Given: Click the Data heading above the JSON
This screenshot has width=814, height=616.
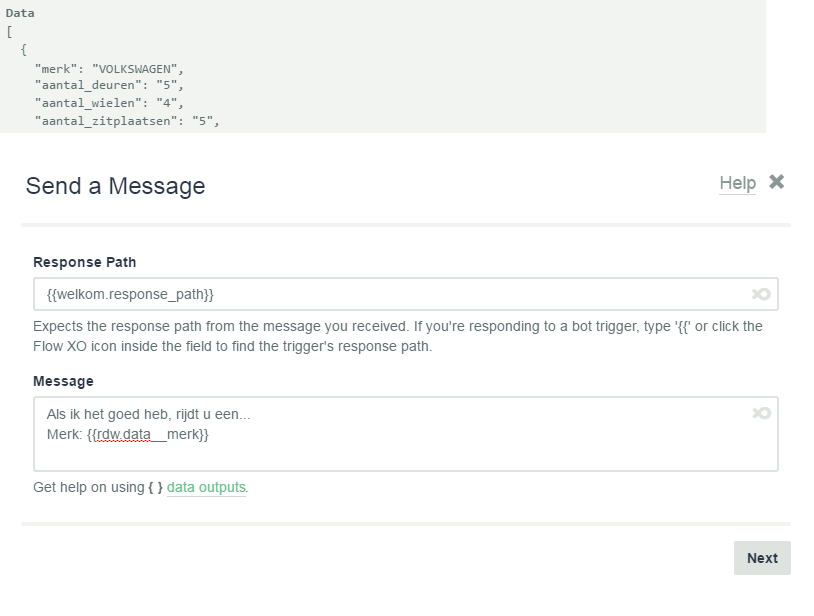Looking at the screenshot, I should tap(20, 14).
